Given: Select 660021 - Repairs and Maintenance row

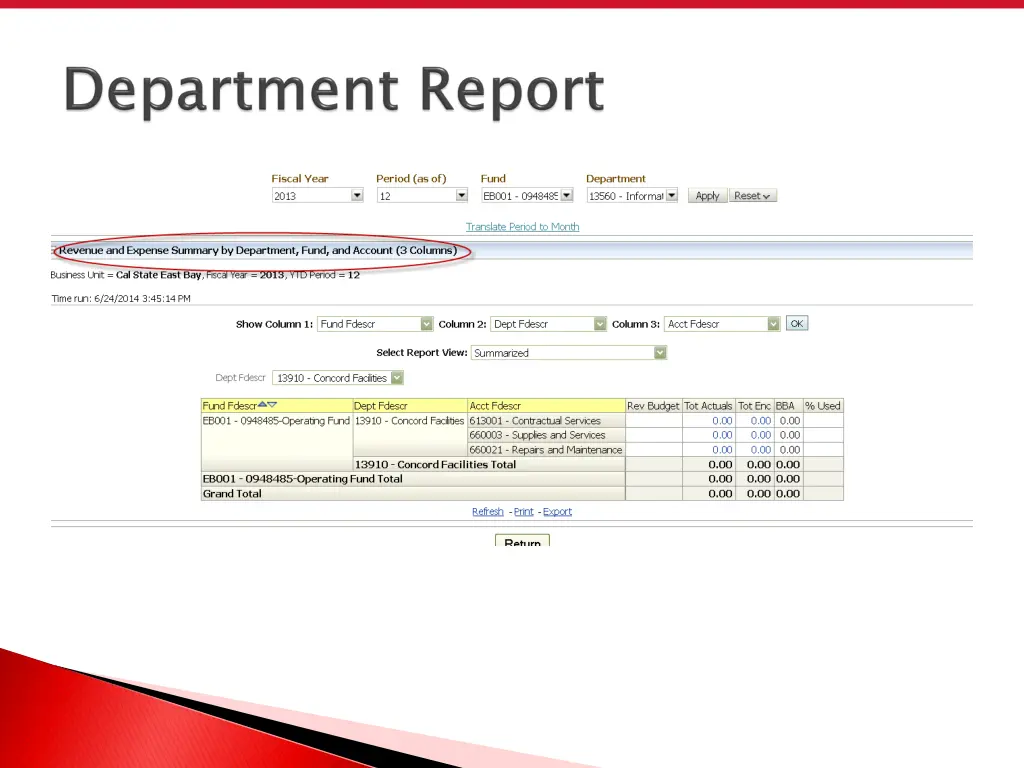Looking at the screenshot, I should point(546,449).
